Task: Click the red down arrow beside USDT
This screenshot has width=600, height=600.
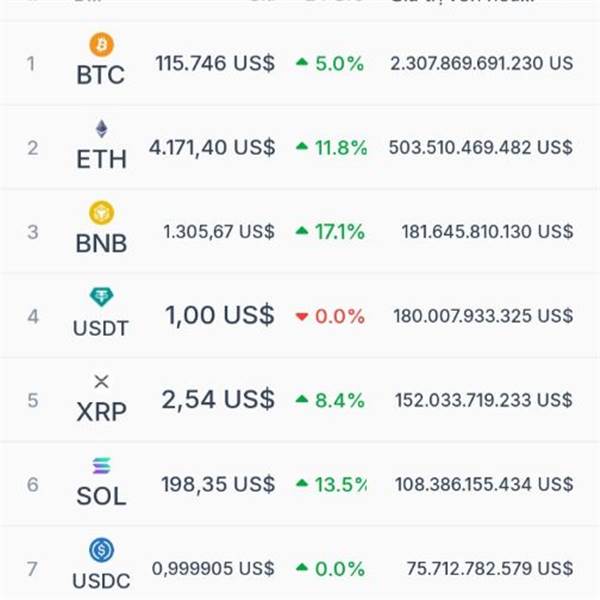Action: (x=302, y=316)
